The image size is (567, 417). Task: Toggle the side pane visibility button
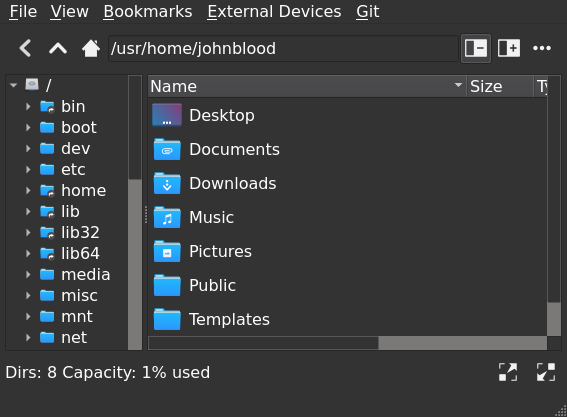[476, 48]
